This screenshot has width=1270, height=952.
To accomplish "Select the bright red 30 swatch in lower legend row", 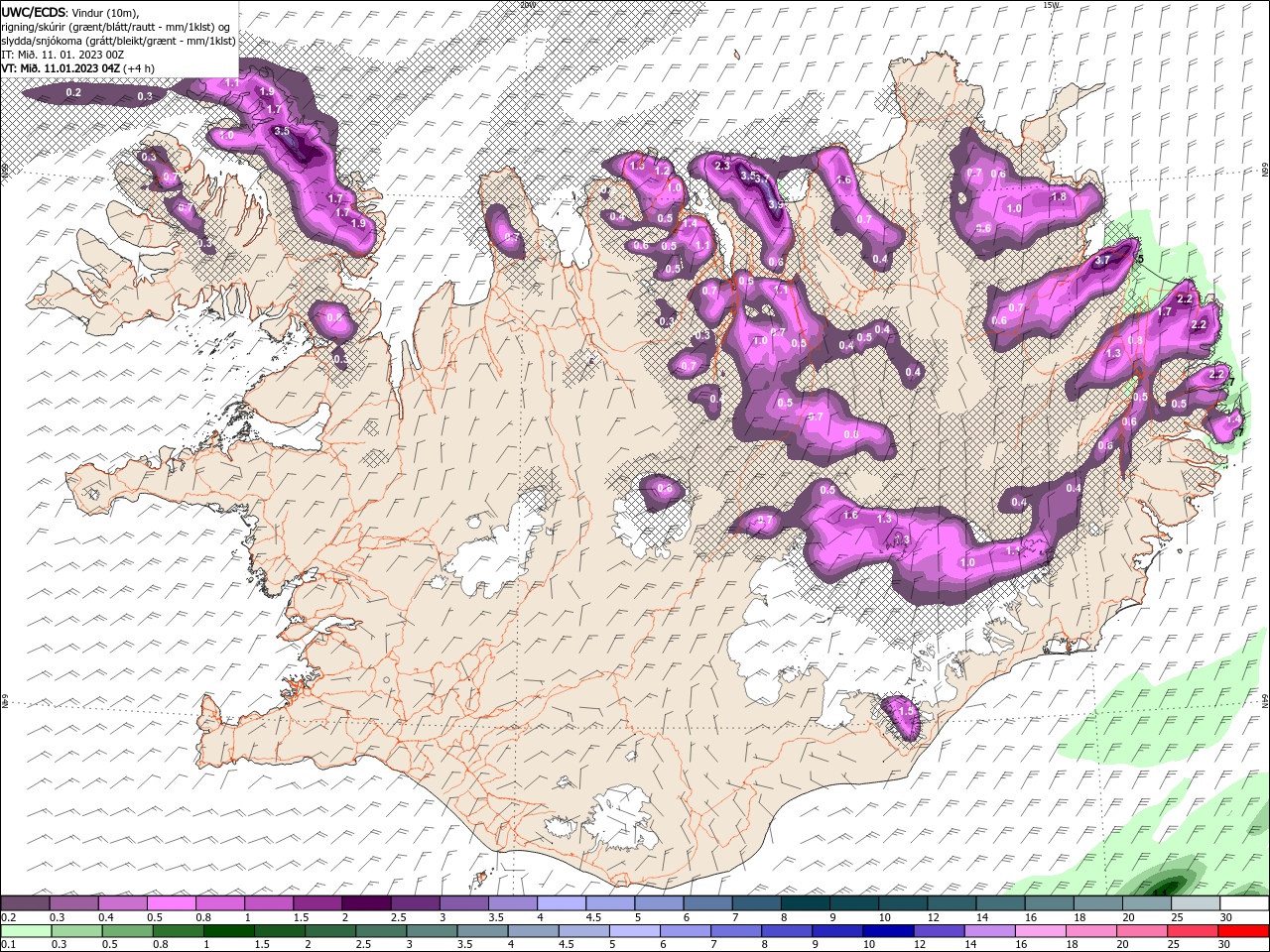I will [x=1244, y=931].
